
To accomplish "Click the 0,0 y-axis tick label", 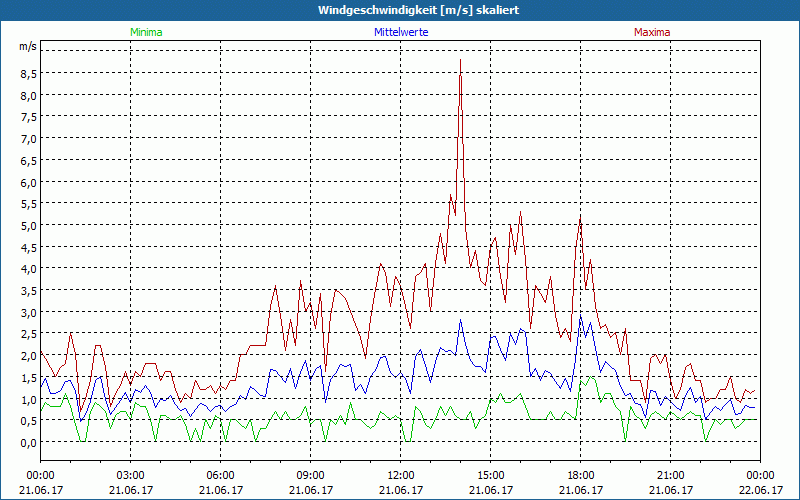I will click(x=27, y=442).
